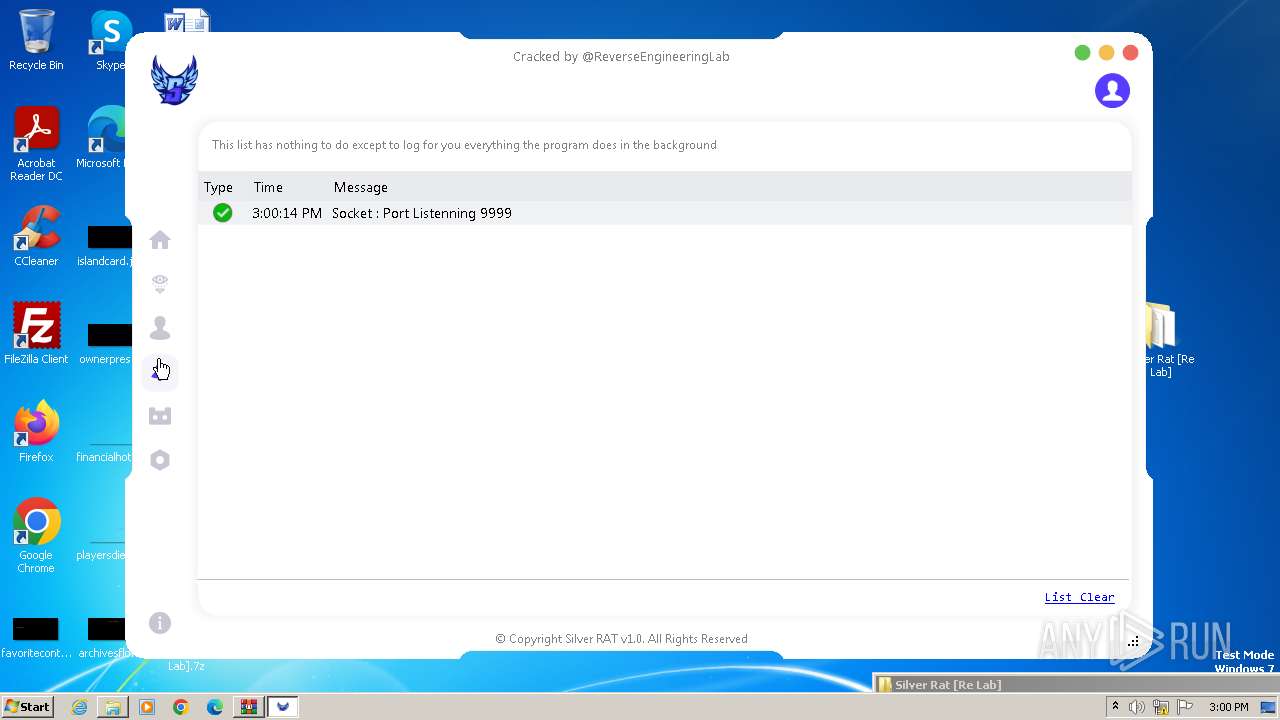Image resolution: width=1280 pixels, height=720 pixels.
Task: Open the info about icon at sidebar bottom
Action: 160,623
